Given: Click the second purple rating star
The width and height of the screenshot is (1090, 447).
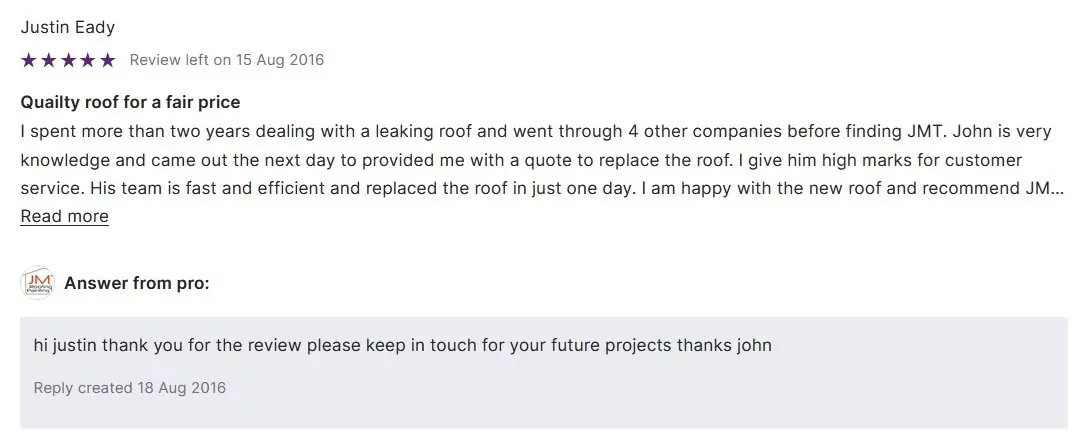Looking at the screenshot, I should click(48, 60).
